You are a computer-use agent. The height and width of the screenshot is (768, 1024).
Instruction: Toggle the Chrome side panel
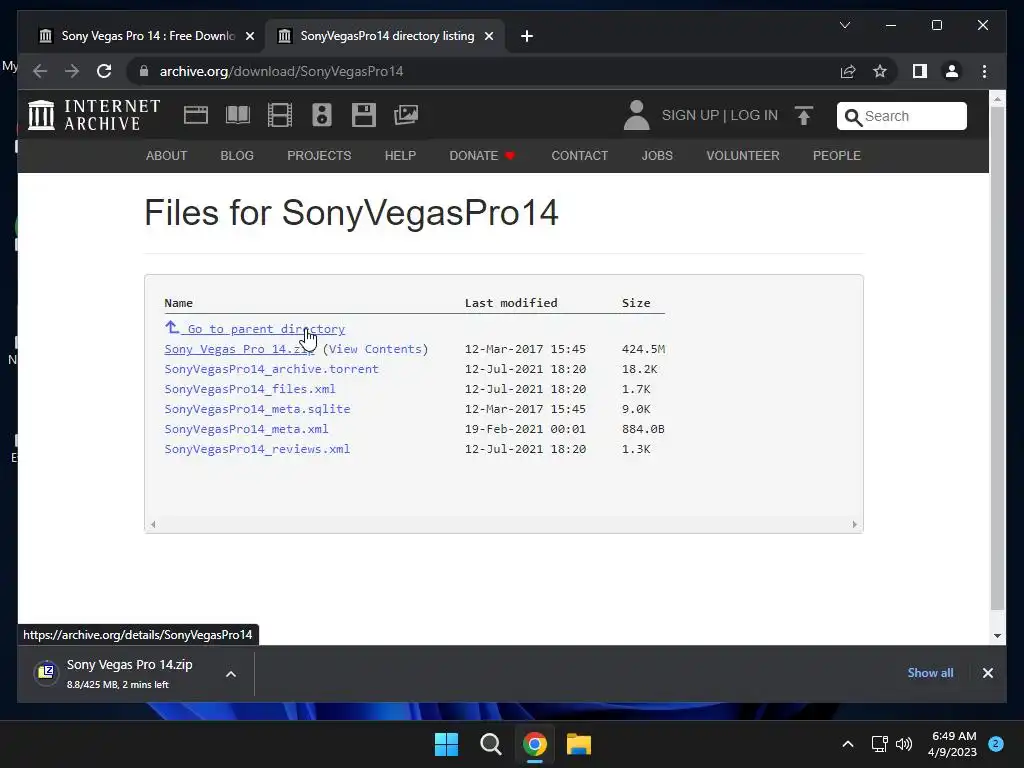[920, 71]
